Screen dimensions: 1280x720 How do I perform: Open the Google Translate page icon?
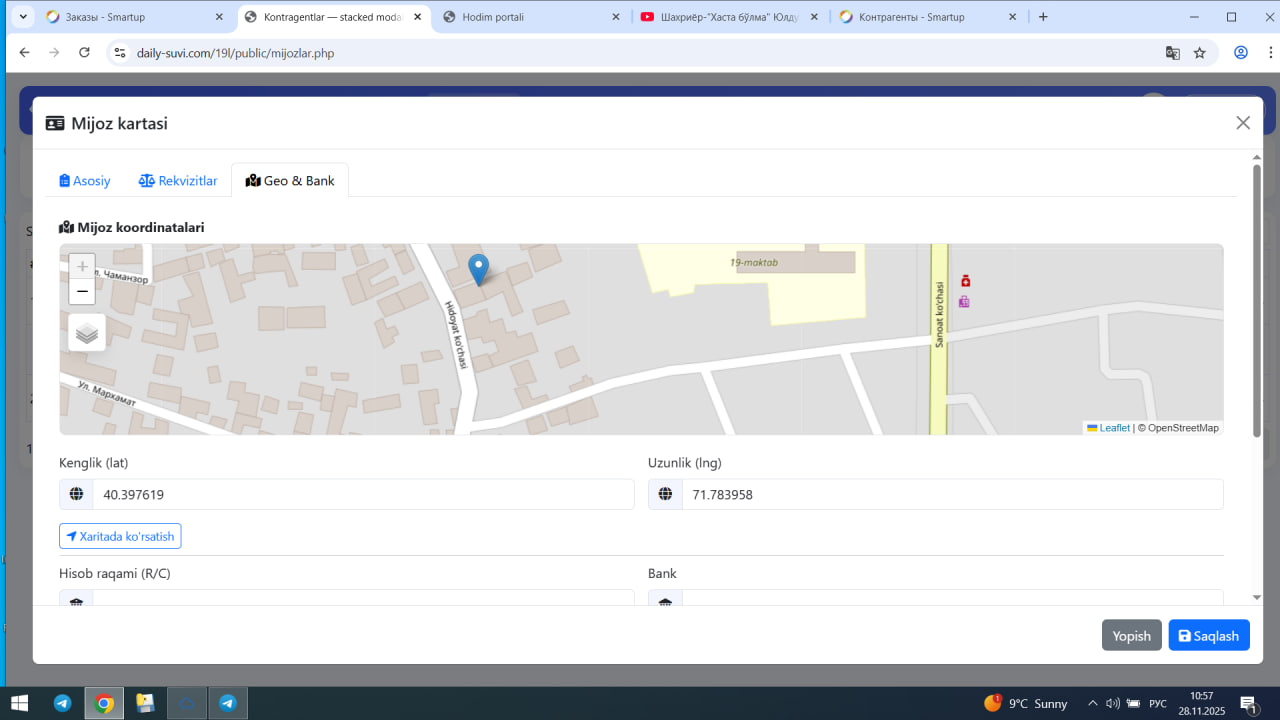(x=1173, y=53)
